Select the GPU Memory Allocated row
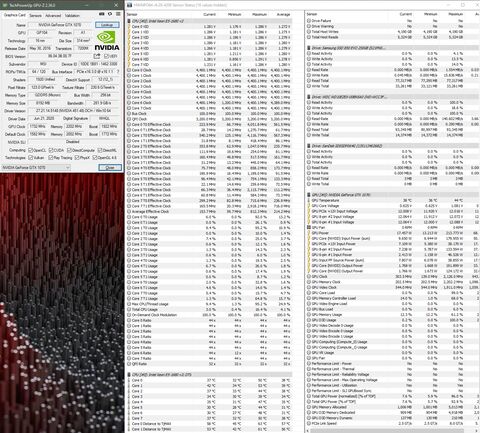The width and height of the screenshot is (480, 433). click(393, 407)
